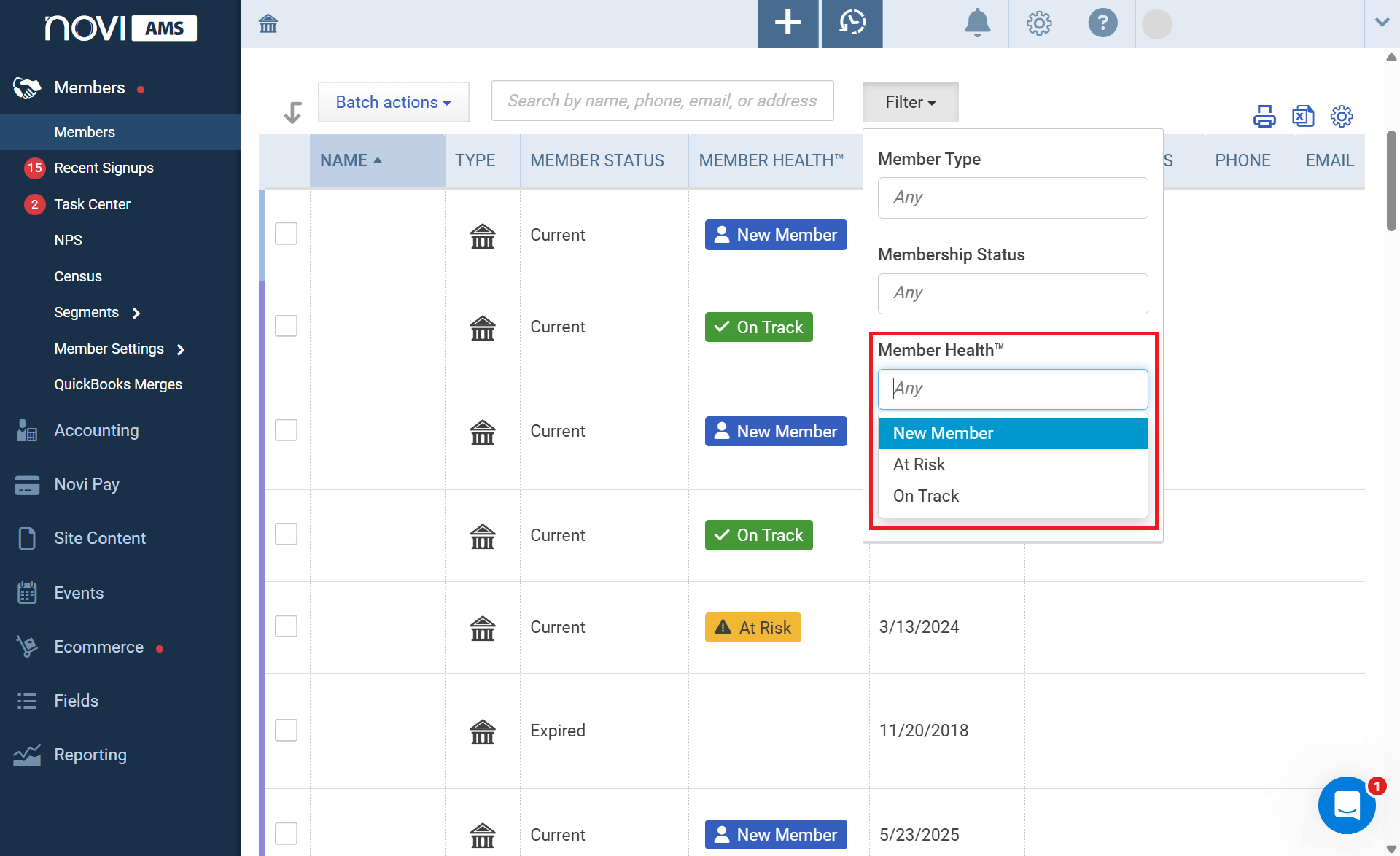Export list with the Excel icon
This screenshot has width=1400, height=856.
[x=1303, y=116]
